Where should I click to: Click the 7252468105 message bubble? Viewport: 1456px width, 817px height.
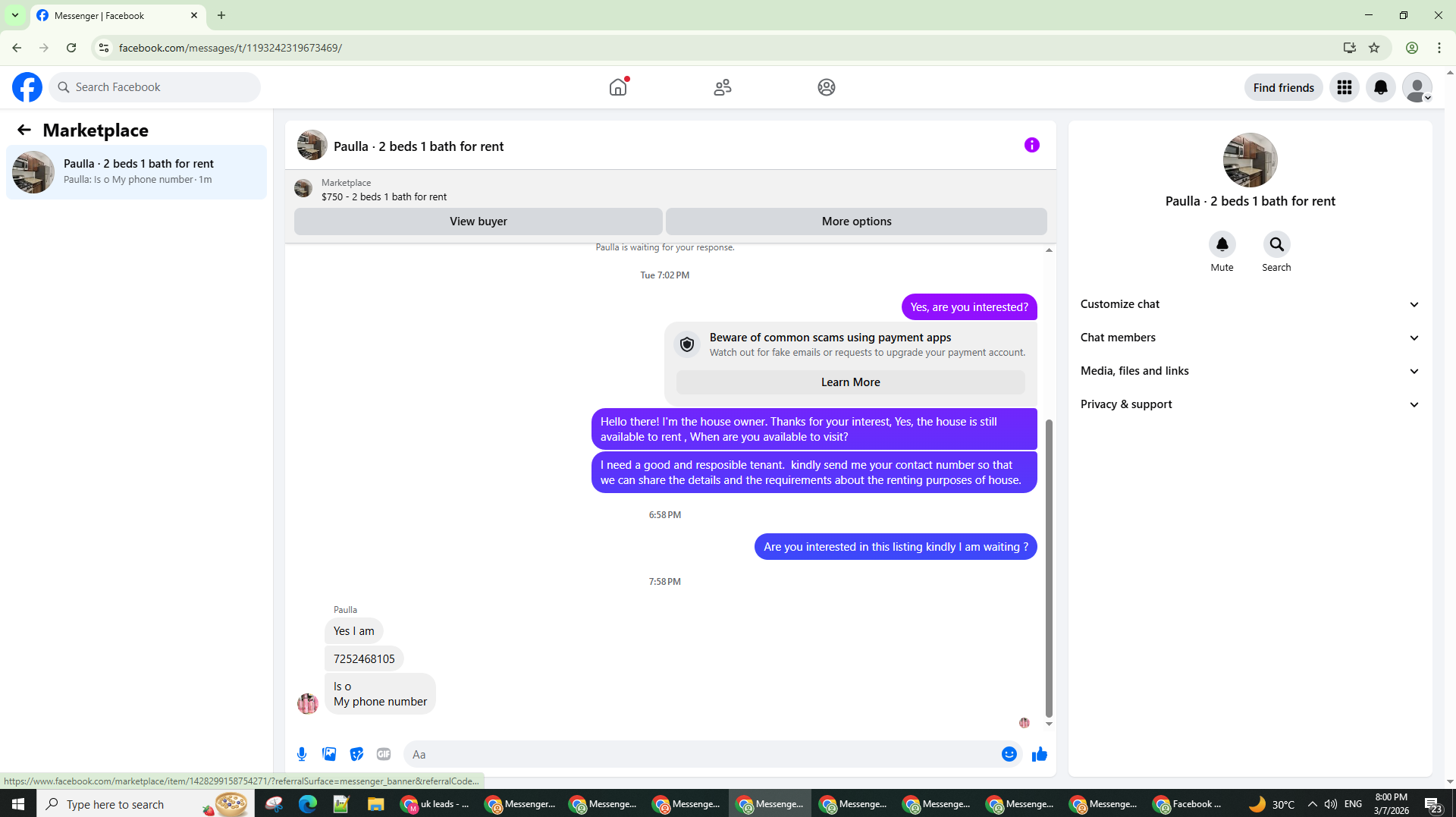point(364,658)
